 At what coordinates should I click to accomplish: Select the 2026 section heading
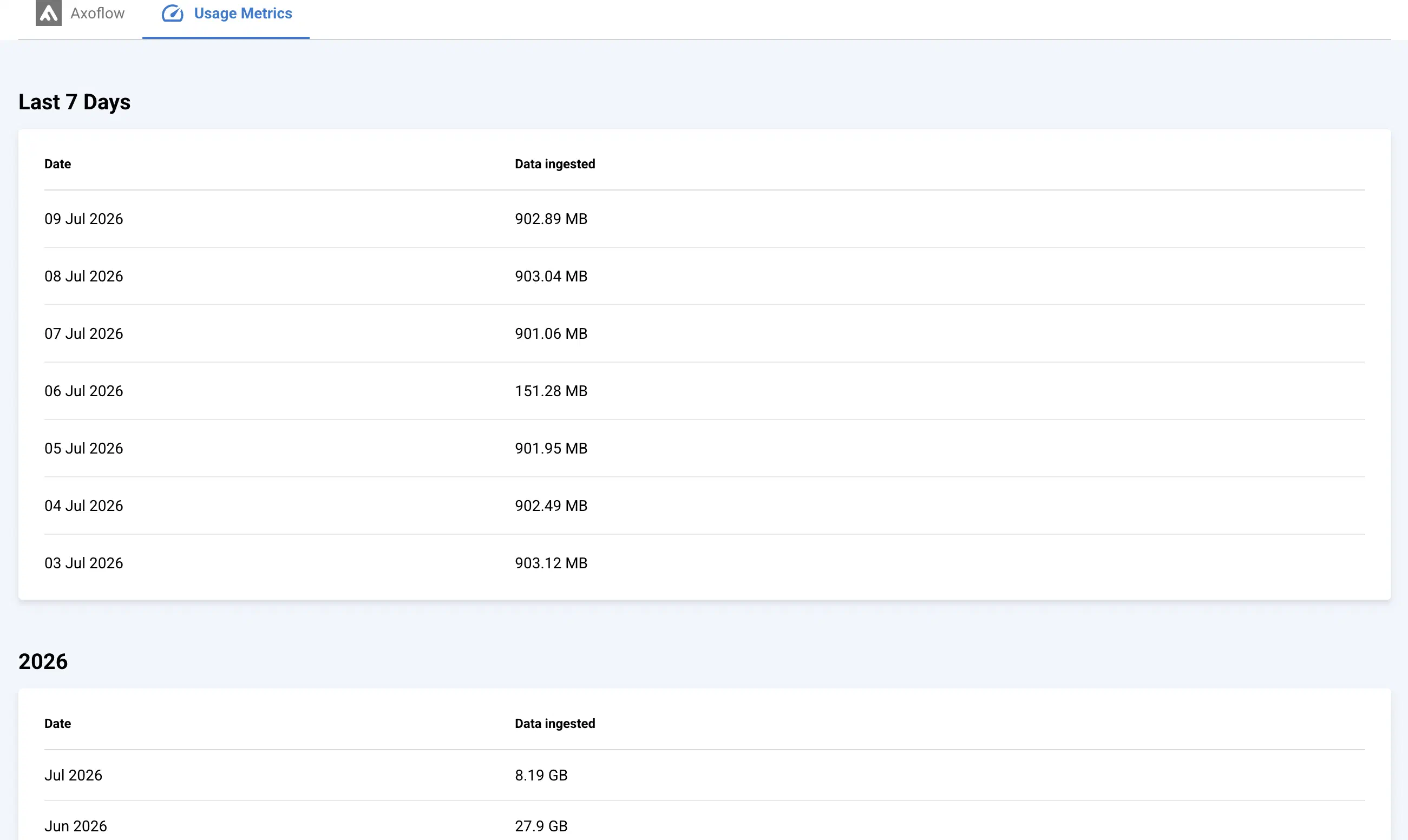click(x=43, y=662)
